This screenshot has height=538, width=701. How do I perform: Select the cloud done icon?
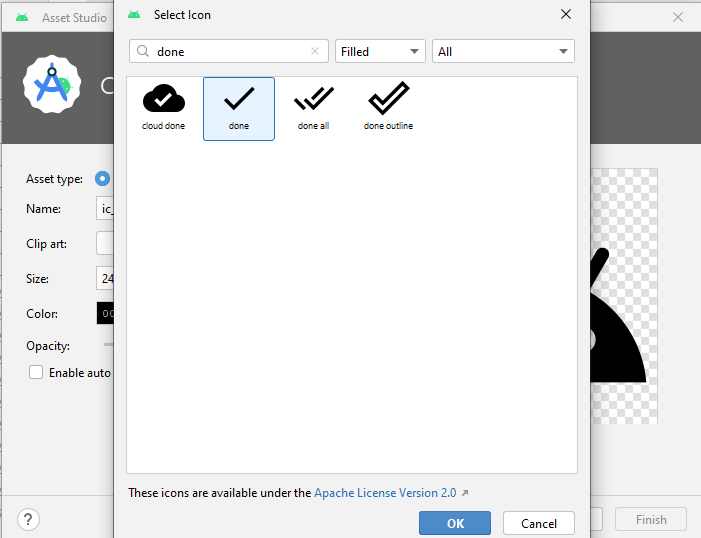(164, 107)
